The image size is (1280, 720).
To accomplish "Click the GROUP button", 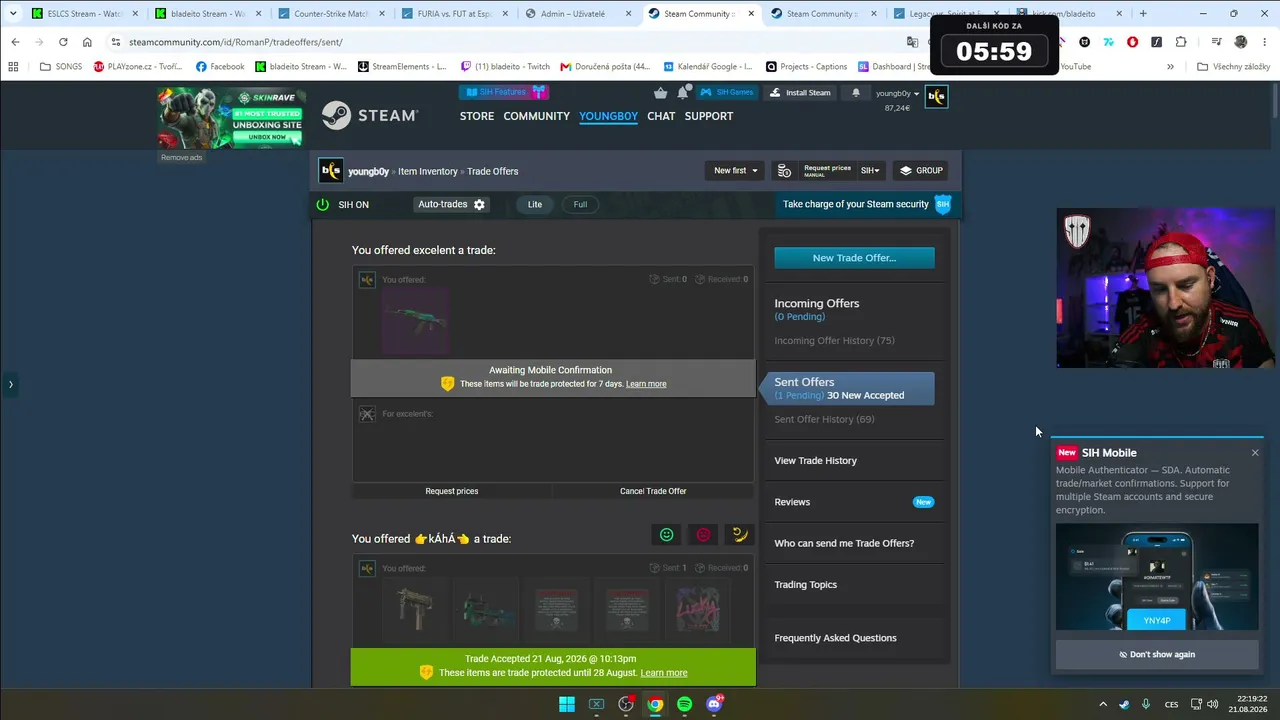I will coord(921,171).
